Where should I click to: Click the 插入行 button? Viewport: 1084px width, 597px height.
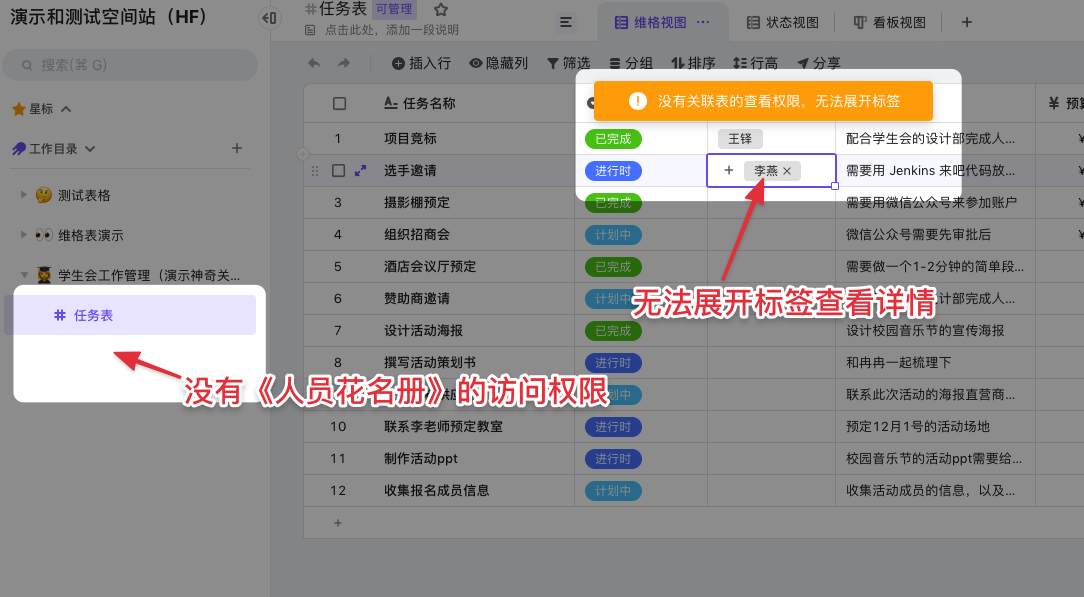tap(421, 63)
